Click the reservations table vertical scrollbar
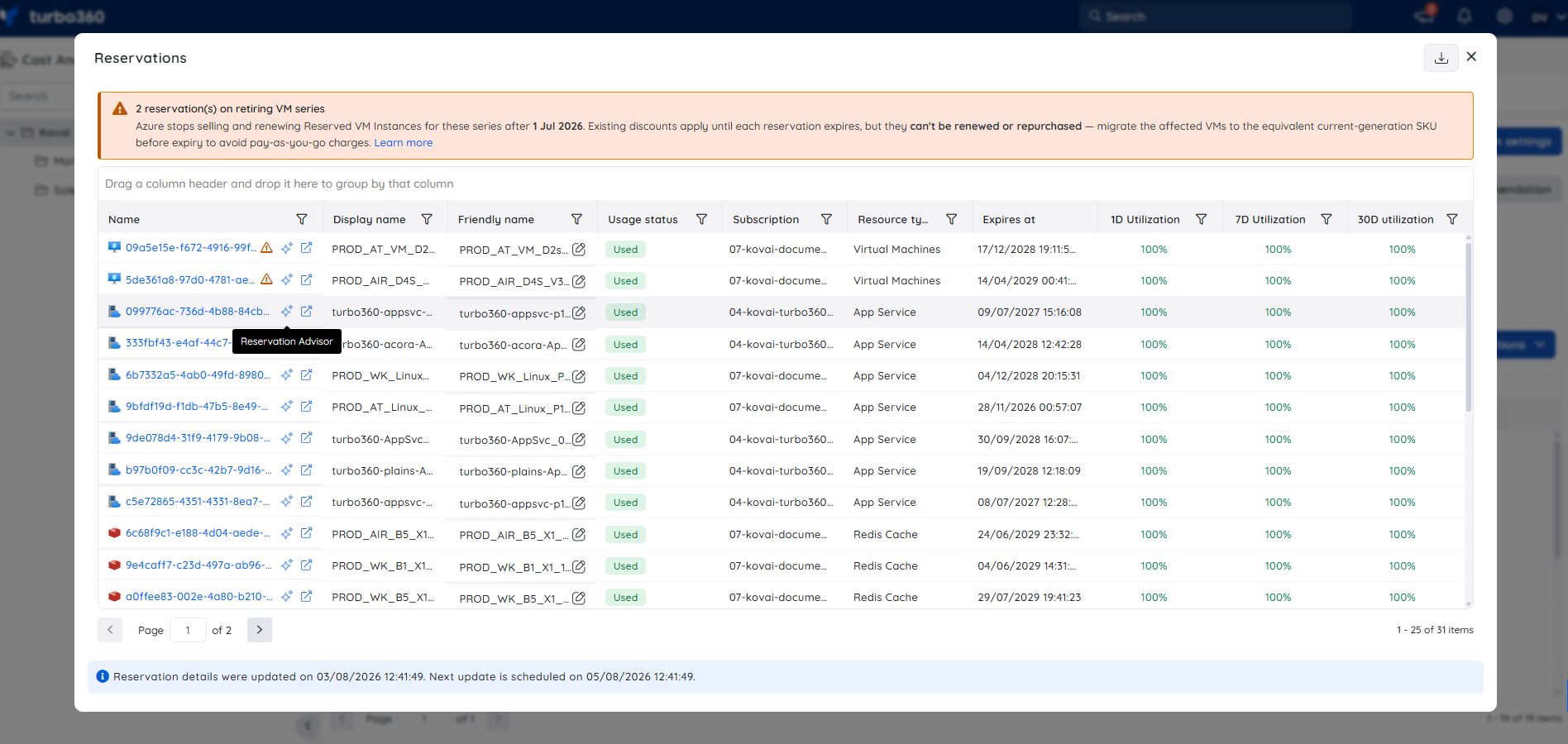Screen dimensions: 1568x744 pyautogui.click(x=1469, y=327)
